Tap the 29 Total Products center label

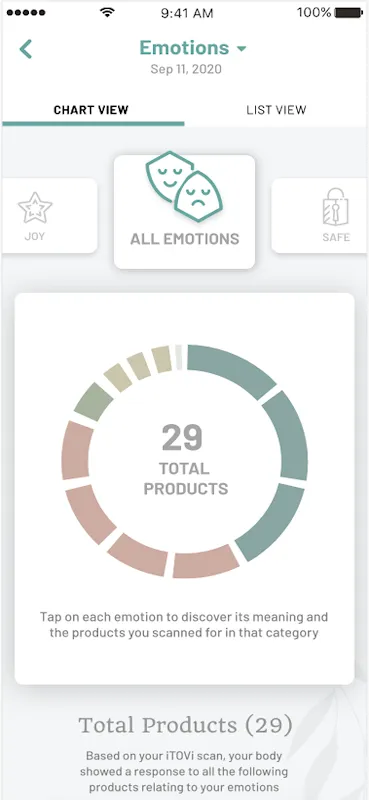pyautogui.click(x=185, y=459)
